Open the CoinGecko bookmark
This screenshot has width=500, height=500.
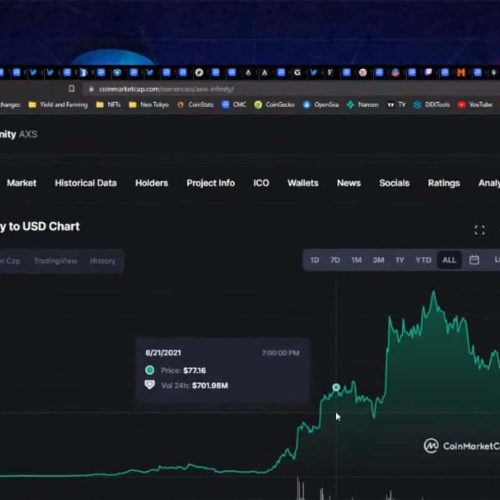click(x=274, y=105)
